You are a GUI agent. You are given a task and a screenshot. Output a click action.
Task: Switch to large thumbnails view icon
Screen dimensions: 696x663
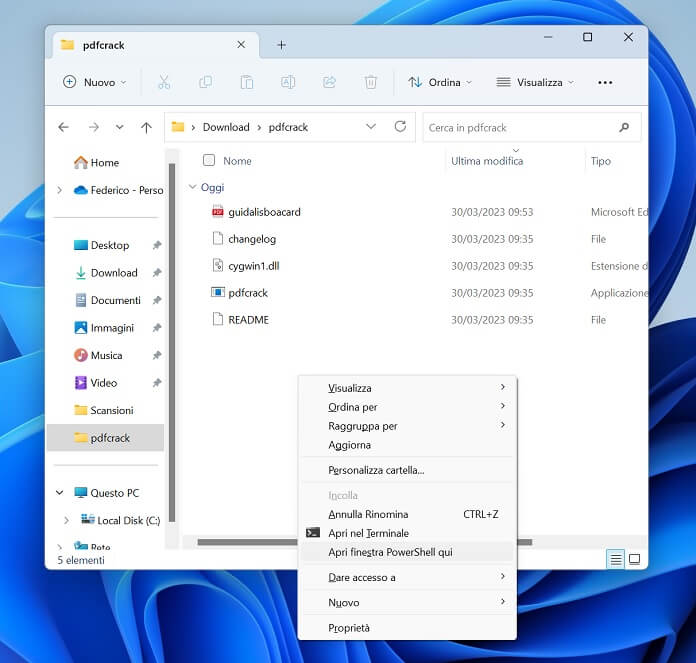click(x=635, y=559)
